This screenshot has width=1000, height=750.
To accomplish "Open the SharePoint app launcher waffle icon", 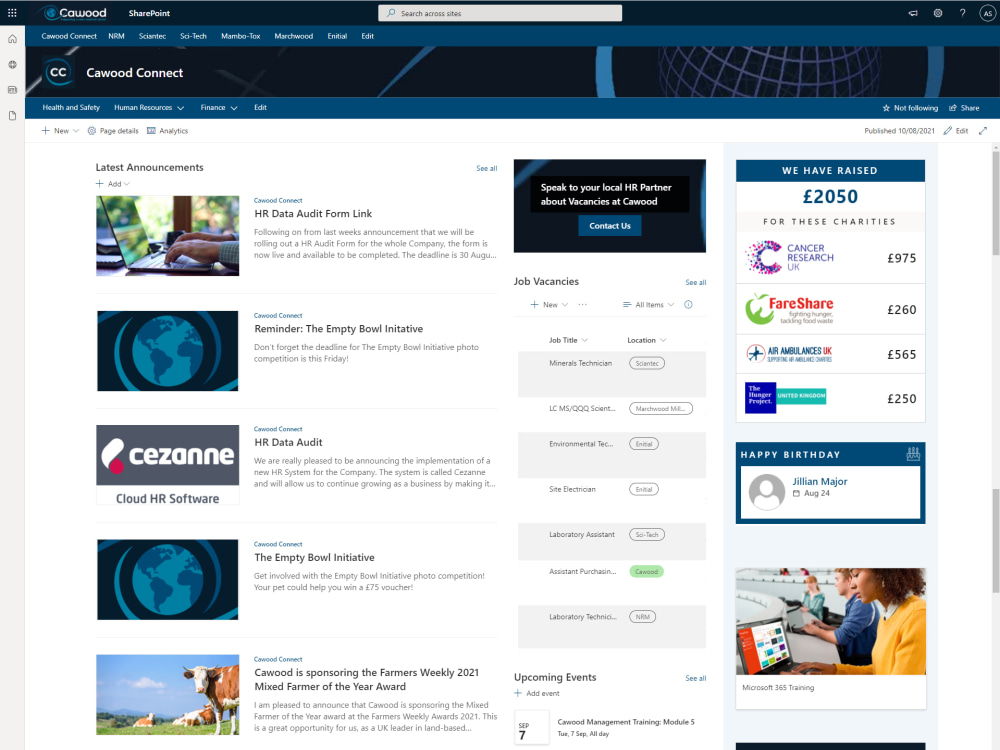I will click(x=11, y=13).
